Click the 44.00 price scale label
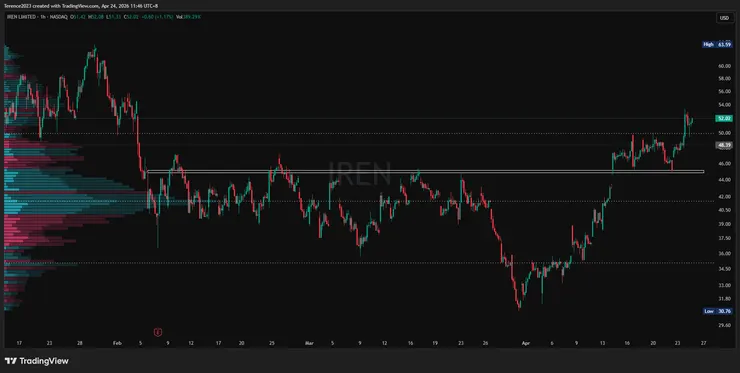This screenshot has height=373, width=740. (x=724, y=180)
